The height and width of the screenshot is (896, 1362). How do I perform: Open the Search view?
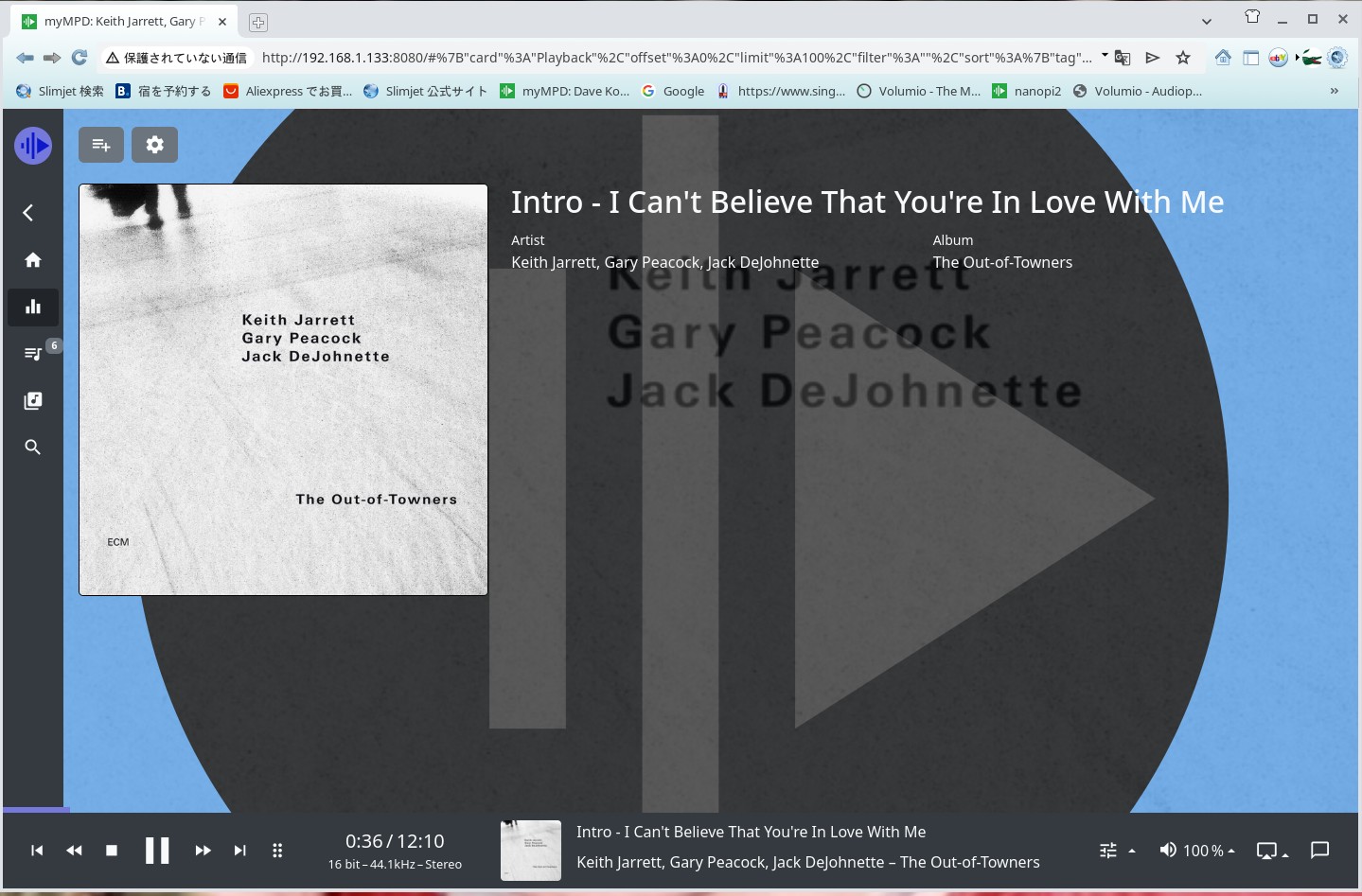33,448
